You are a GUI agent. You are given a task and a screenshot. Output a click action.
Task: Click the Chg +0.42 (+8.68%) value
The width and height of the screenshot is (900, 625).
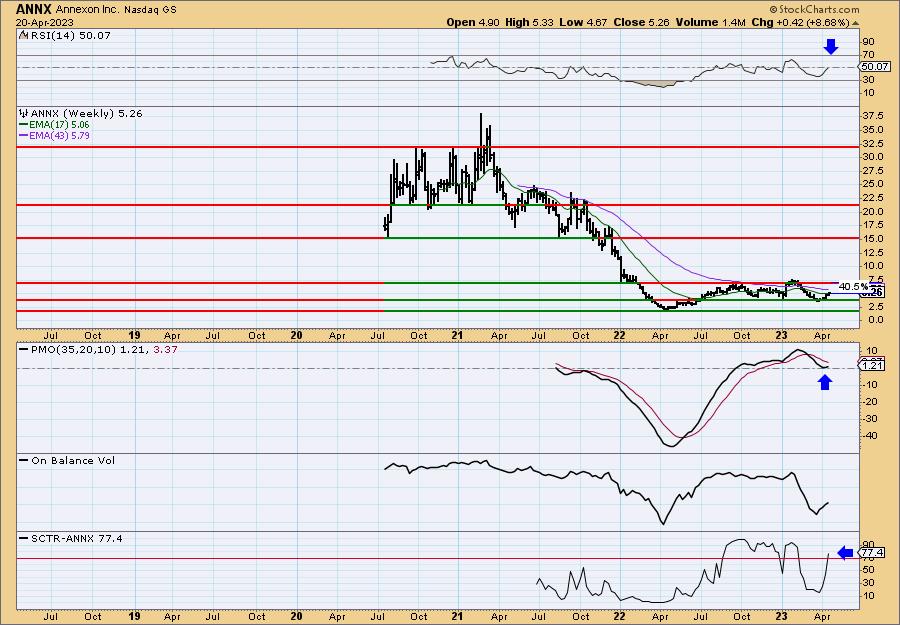coord(800,22)
